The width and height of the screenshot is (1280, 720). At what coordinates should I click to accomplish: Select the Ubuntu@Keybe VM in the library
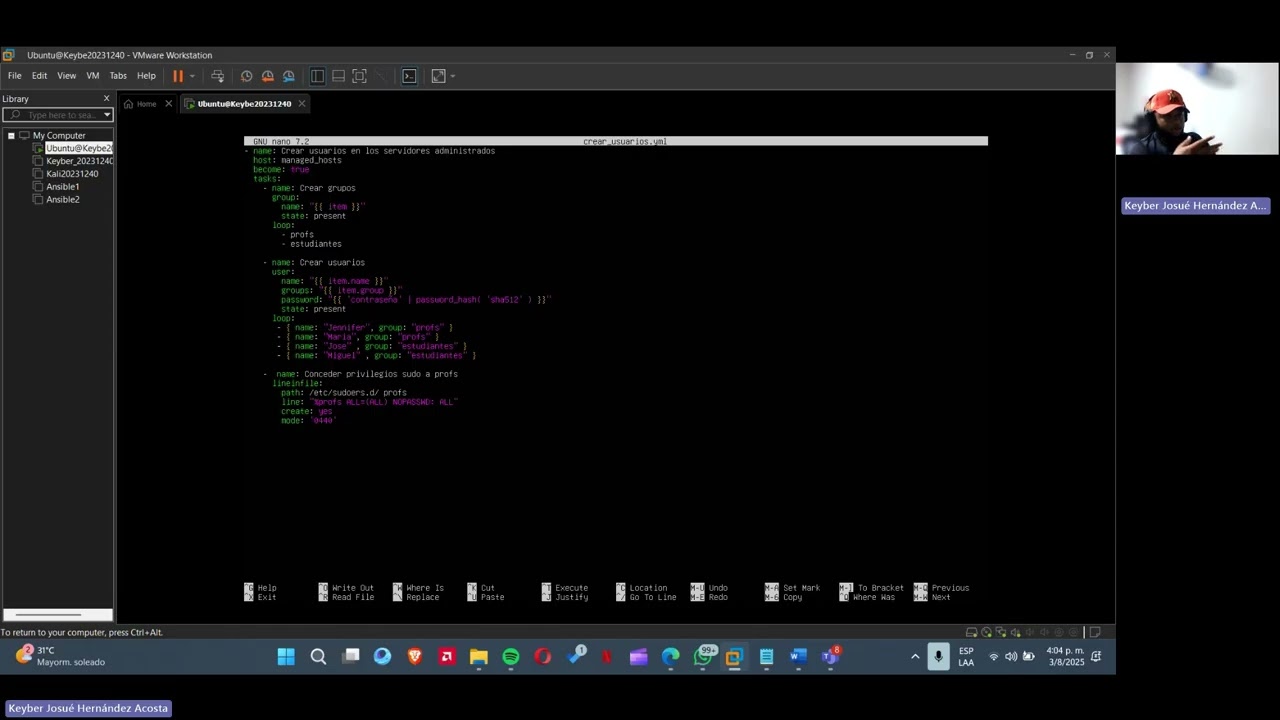(x=79, y=148)
